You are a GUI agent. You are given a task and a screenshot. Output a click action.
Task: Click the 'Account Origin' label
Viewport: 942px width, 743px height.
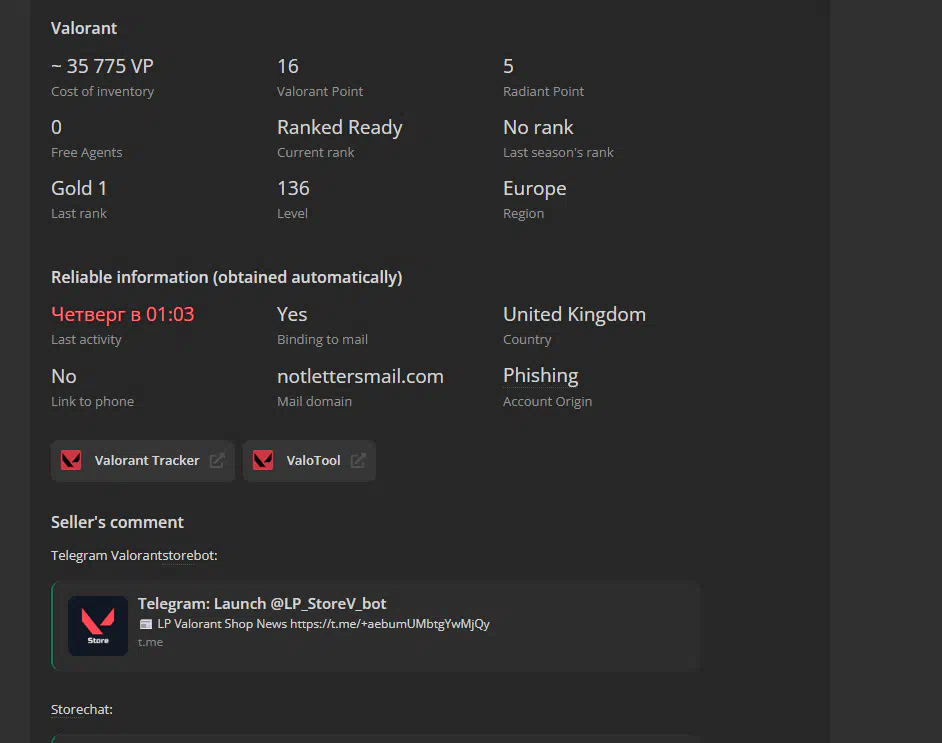[x=547, y=401]
